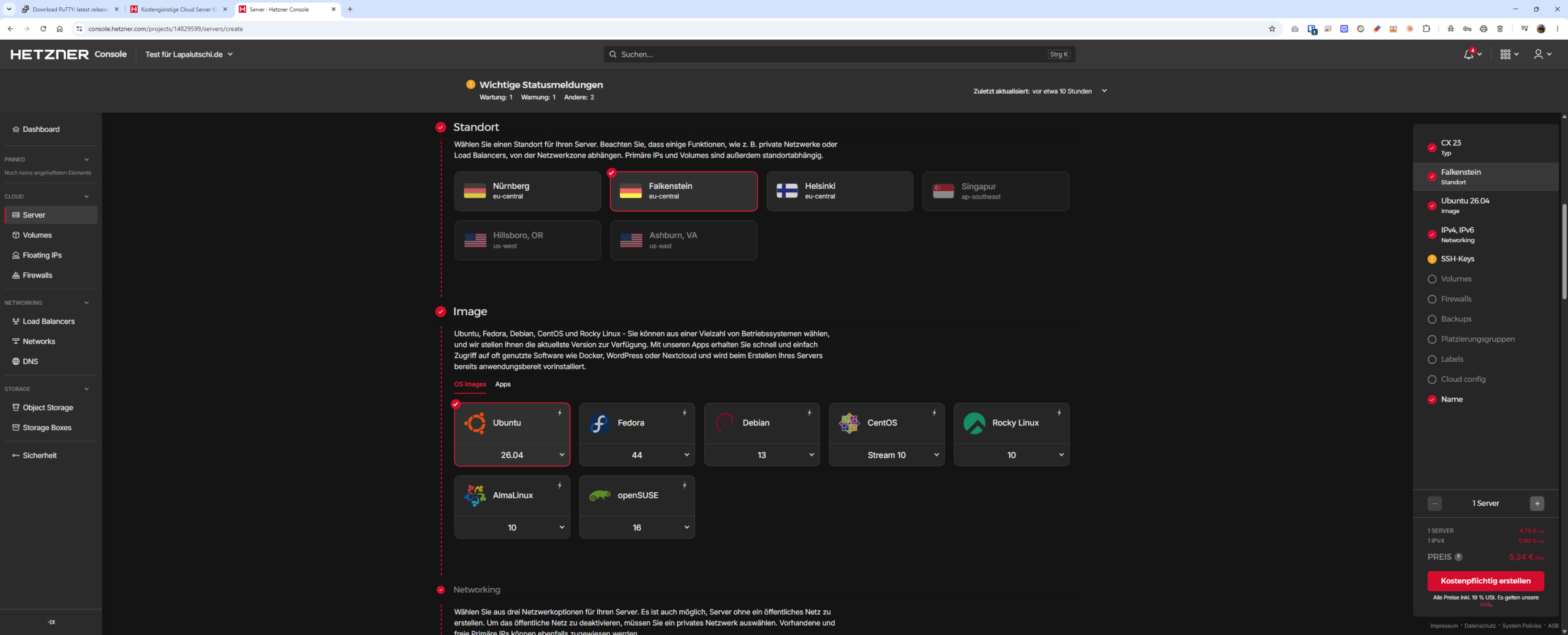Open Firewalls in the sidebar
1568x635 pixels.
point(51,275)
